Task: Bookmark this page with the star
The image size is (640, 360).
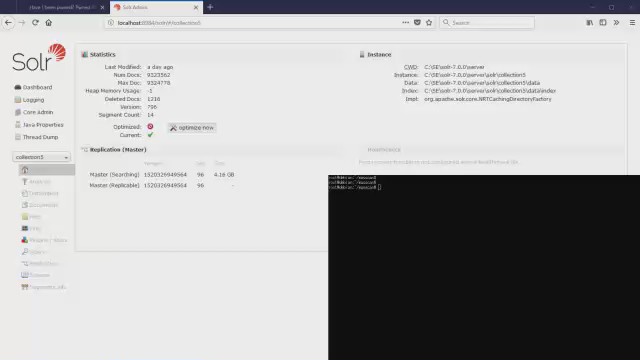Action: pos(429,23)
